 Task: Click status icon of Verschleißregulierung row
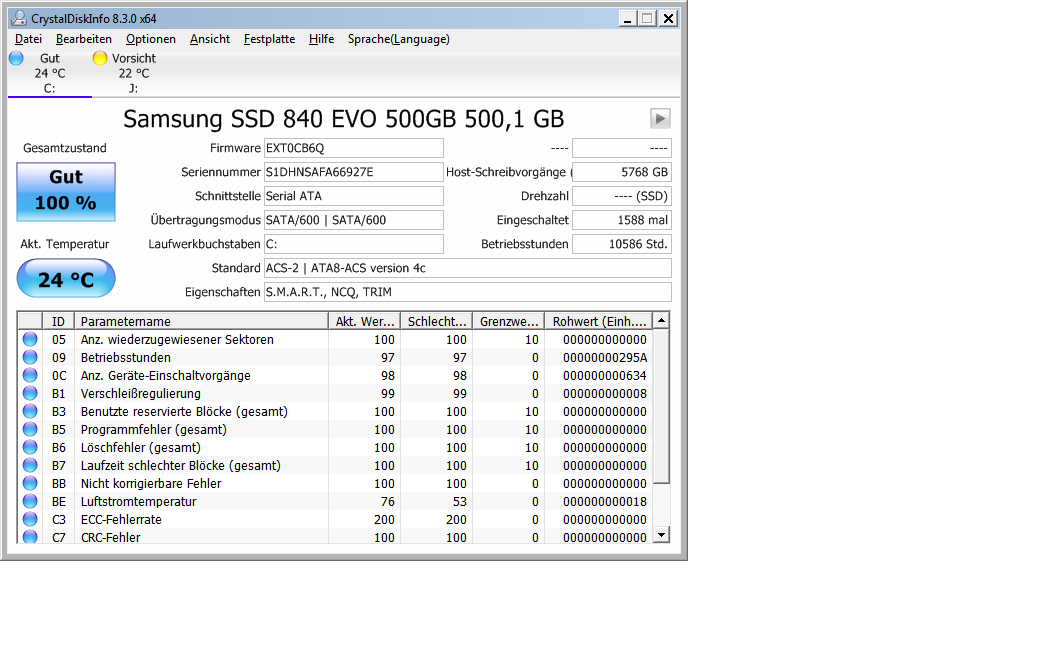point(30,394)
